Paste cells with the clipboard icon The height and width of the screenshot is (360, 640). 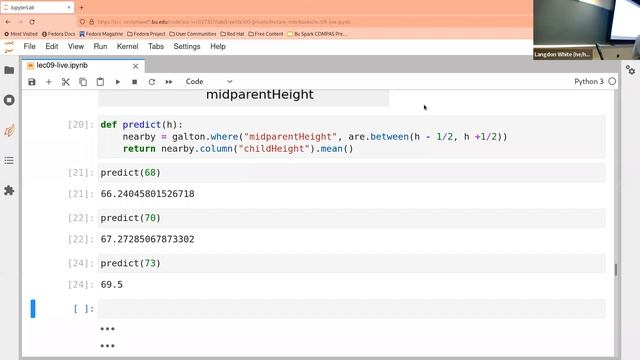tap(100, 82)
